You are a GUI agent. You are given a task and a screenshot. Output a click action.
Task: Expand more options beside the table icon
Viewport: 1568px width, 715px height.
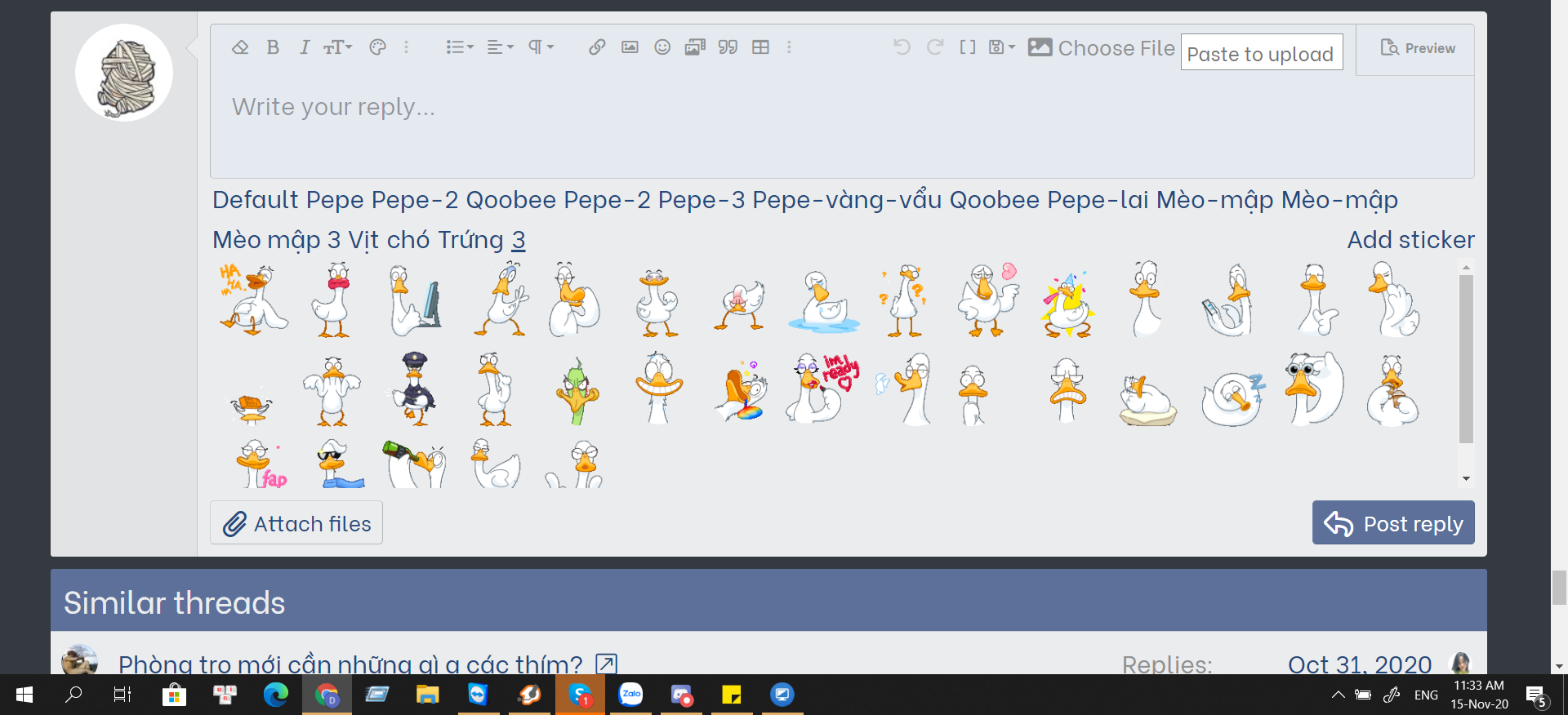(789, 47)
